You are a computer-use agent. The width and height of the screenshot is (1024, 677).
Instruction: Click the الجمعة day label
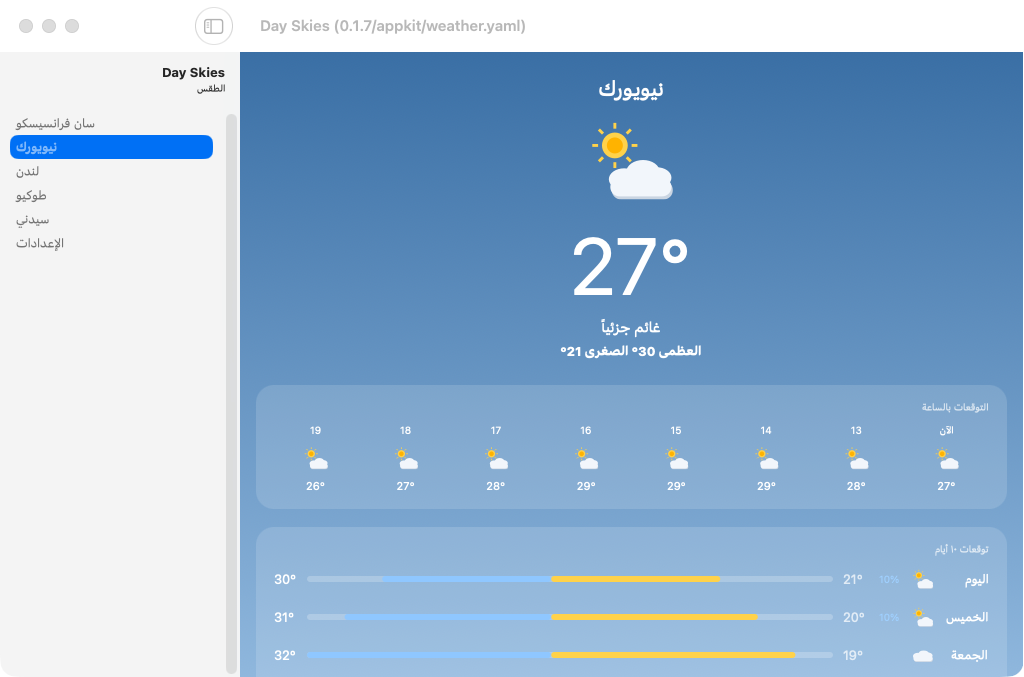tap(969, 655)
